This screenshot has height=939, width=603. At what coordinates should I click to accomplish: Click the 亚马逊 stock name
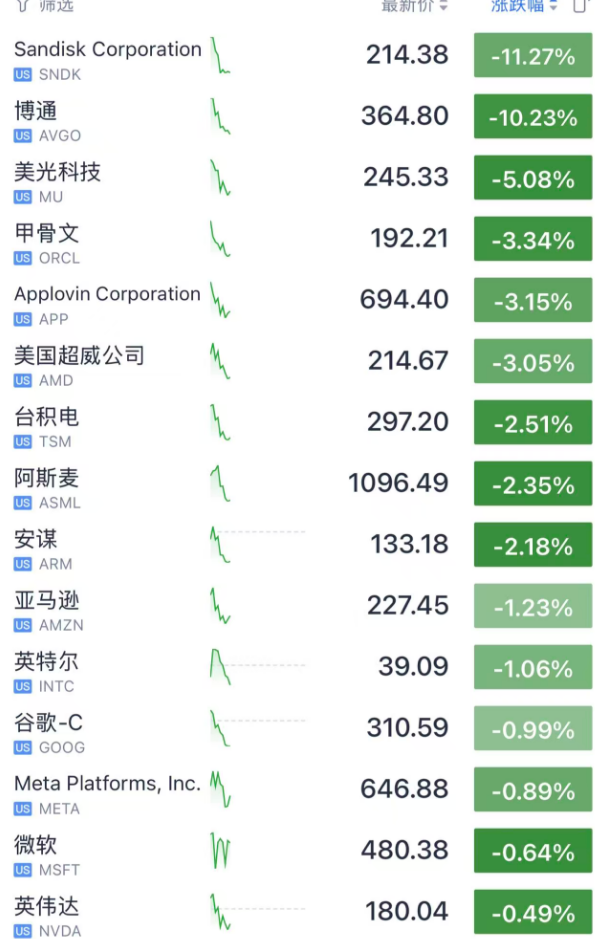tap(47, 600)
